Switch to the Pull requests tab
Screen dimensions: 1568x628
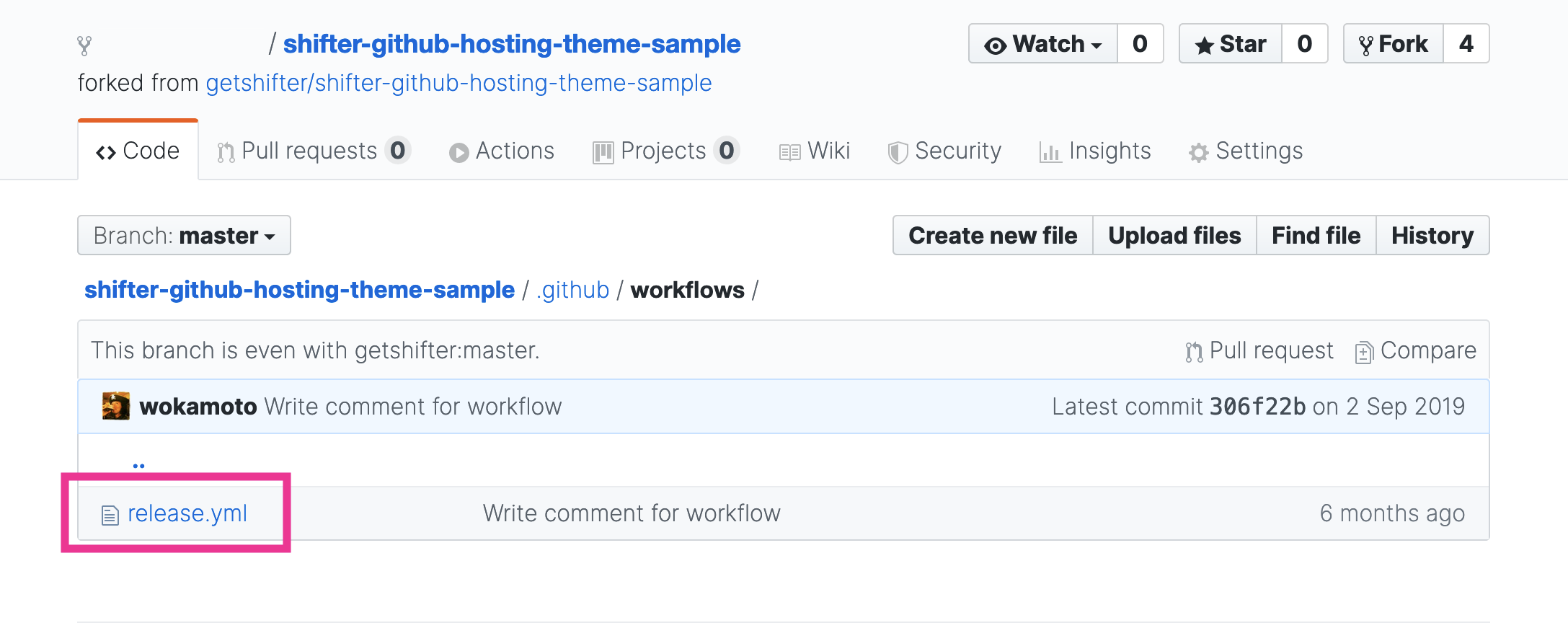[314, 151]
